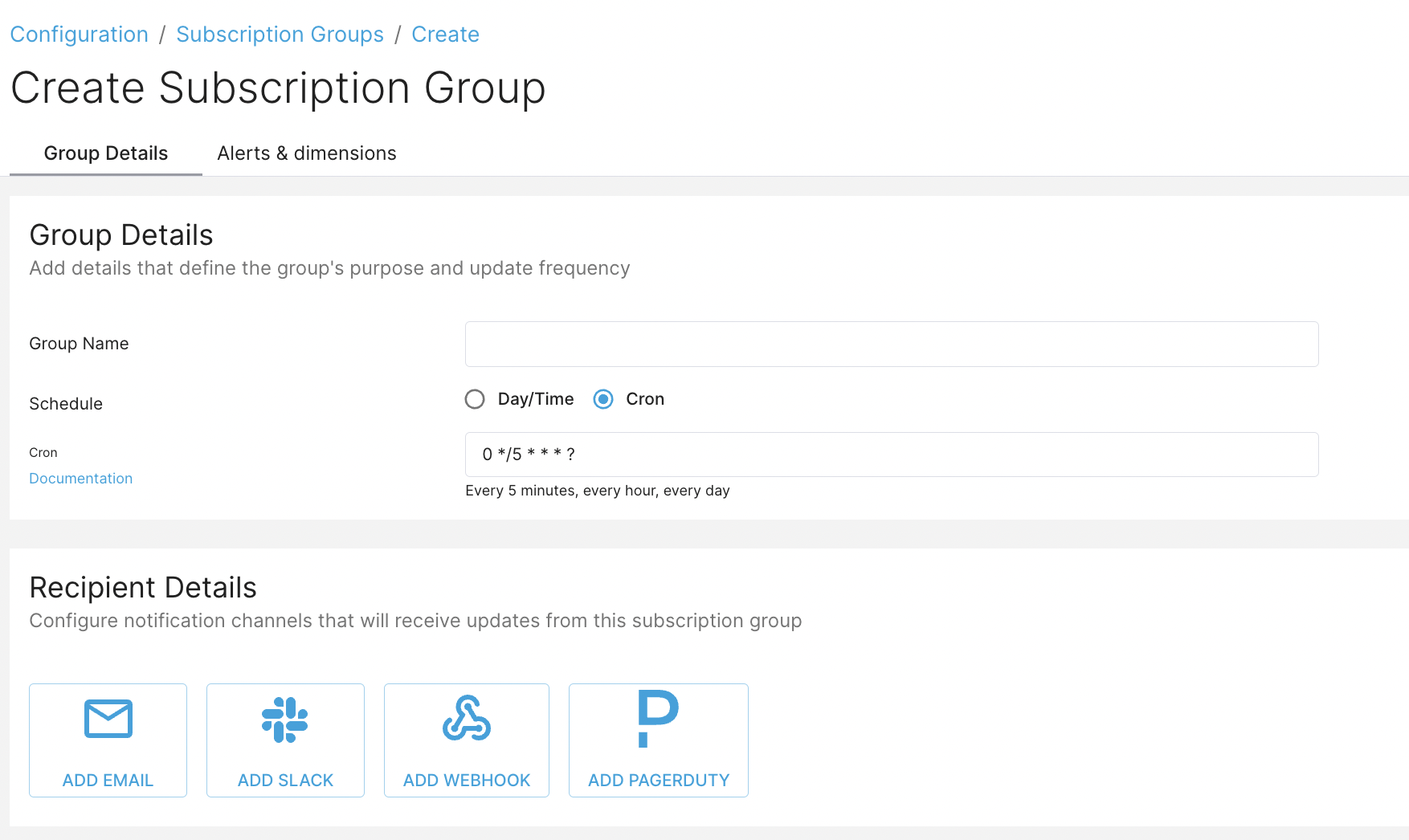This screenshot has height=840, width=1409.
Task: Click the 'Recipient Details' section heading
Action: 143,588
